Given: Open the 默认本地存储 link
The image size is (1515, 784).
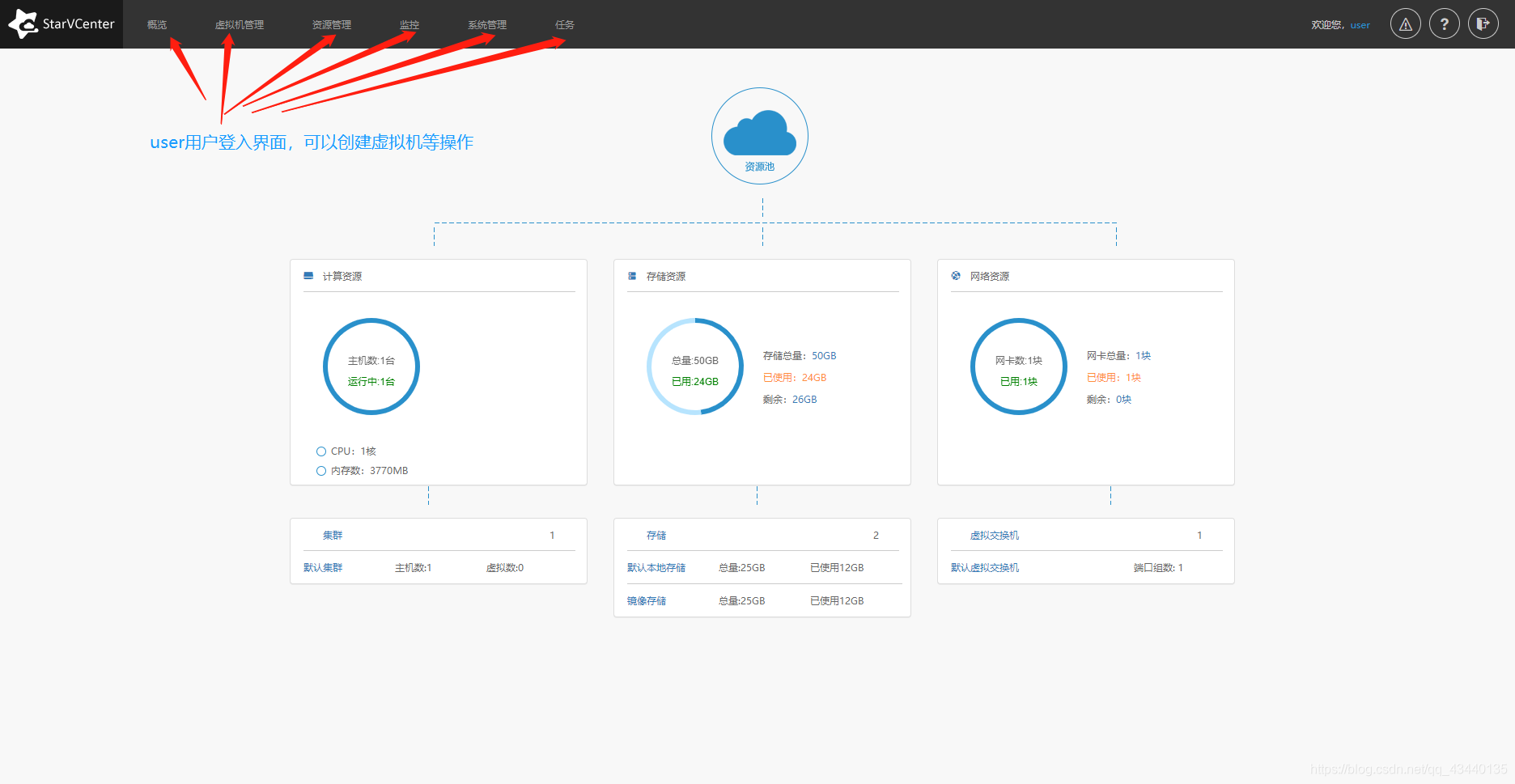Looking at the screenshot, I should coord(656,568).
